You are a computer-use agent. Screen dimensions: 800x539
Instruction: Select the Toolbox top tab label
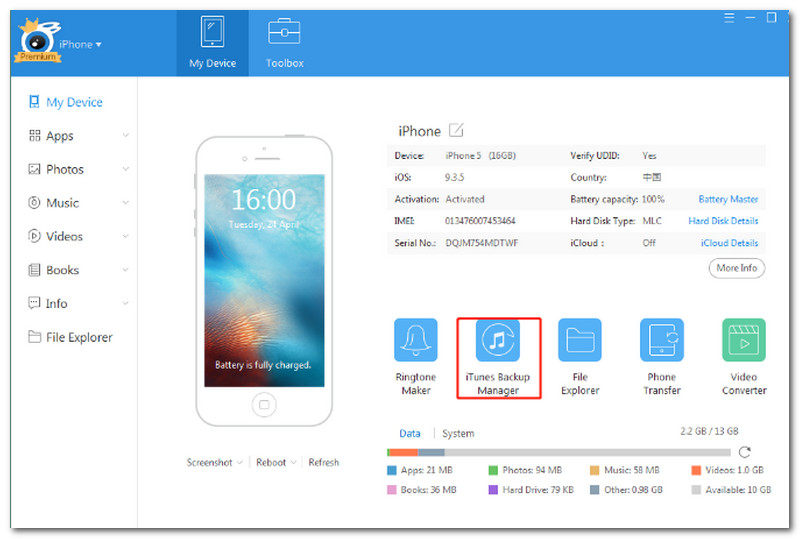coord(284,63)
